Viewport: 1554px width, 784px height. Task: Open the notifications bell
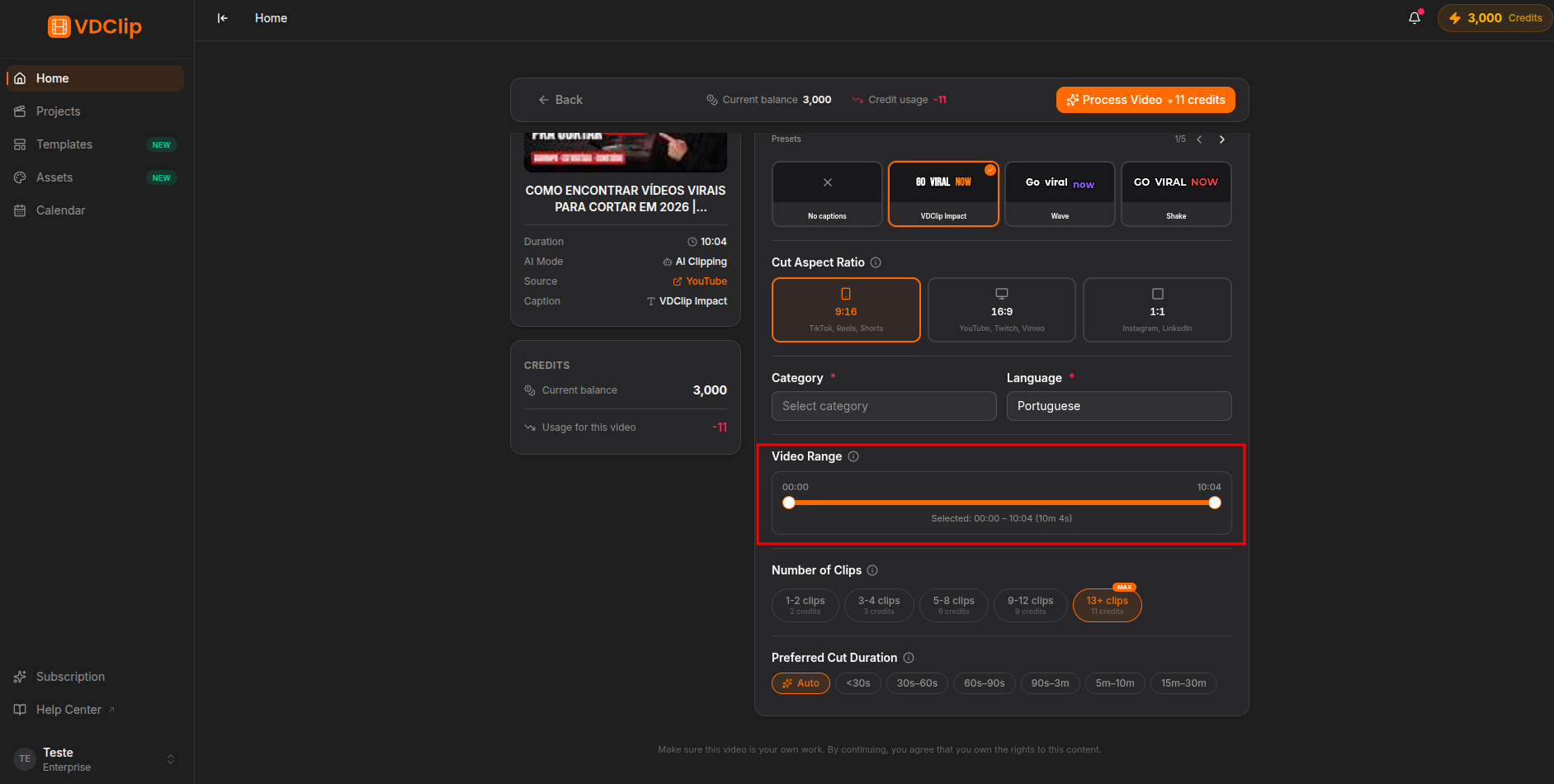pos(1415,17)
